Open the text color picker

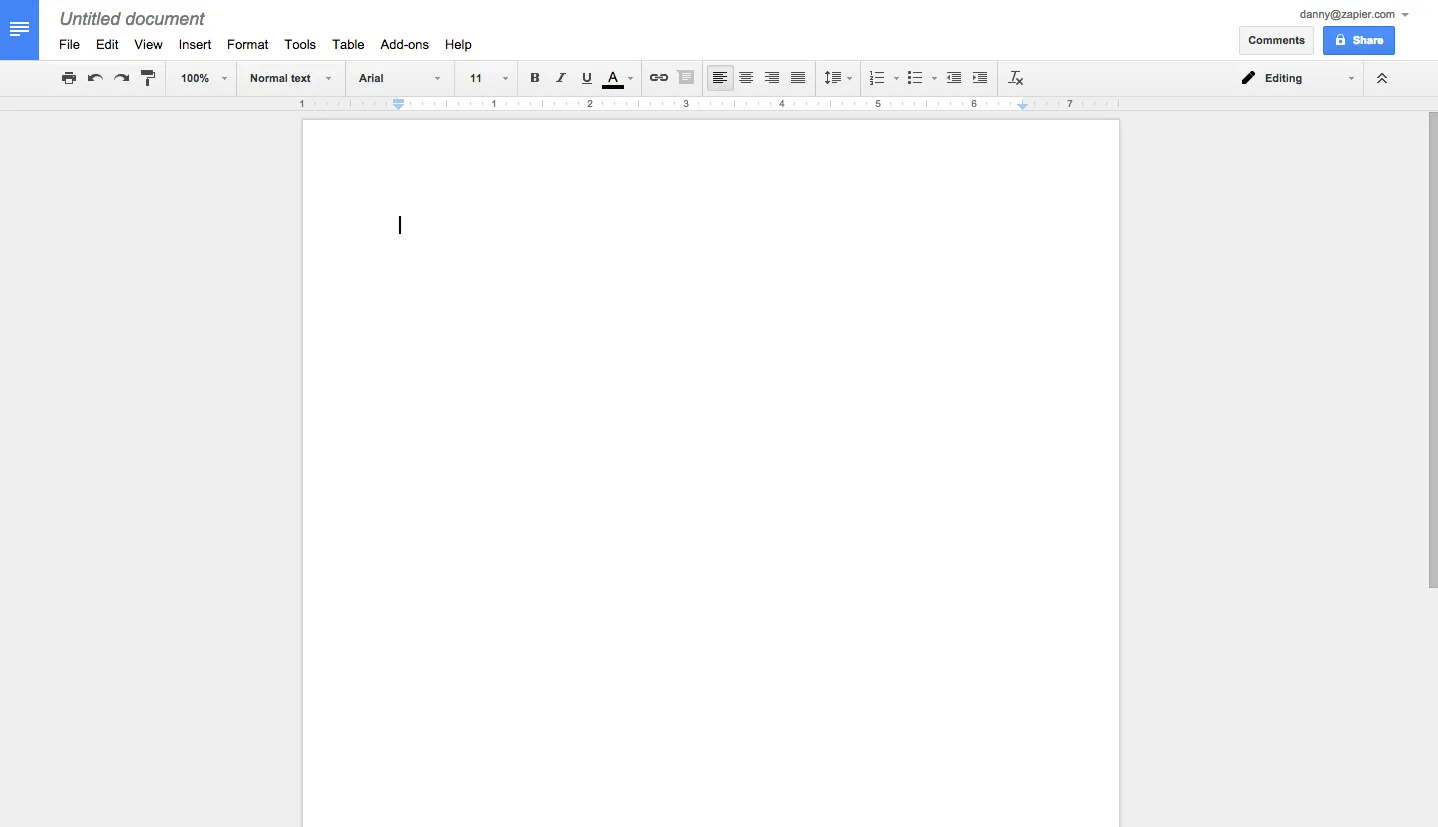click(614, 78)
